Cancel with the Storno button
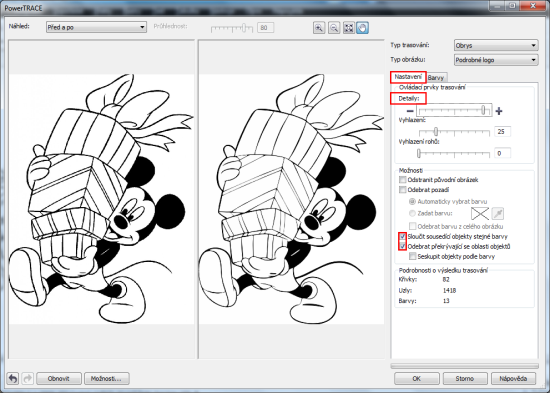This screenshot has height=393, width=550. pyautogui.click(x=465, y=378)
